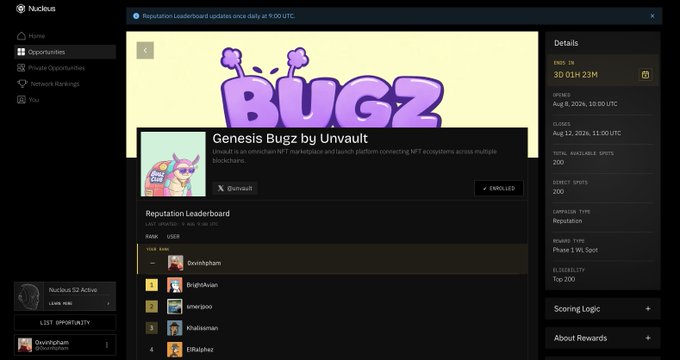Open the account options three-dot menu
The width and height of the screenshot is (680, 360).
pos(107,345)
